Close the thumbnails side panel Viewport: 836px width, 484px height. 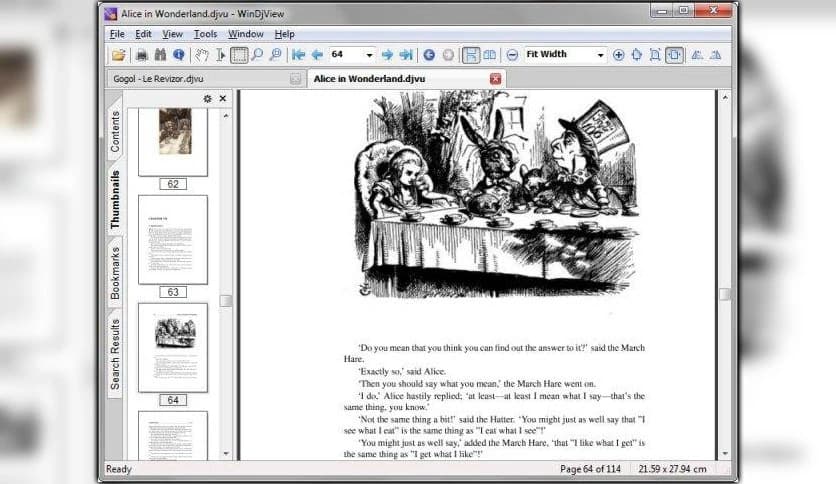point(223,99)
